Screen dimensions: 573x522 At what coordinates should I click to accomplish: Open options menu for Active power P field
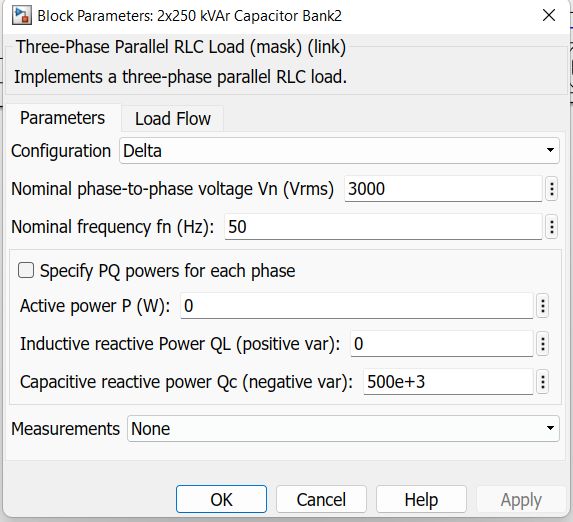pos(543,306)
